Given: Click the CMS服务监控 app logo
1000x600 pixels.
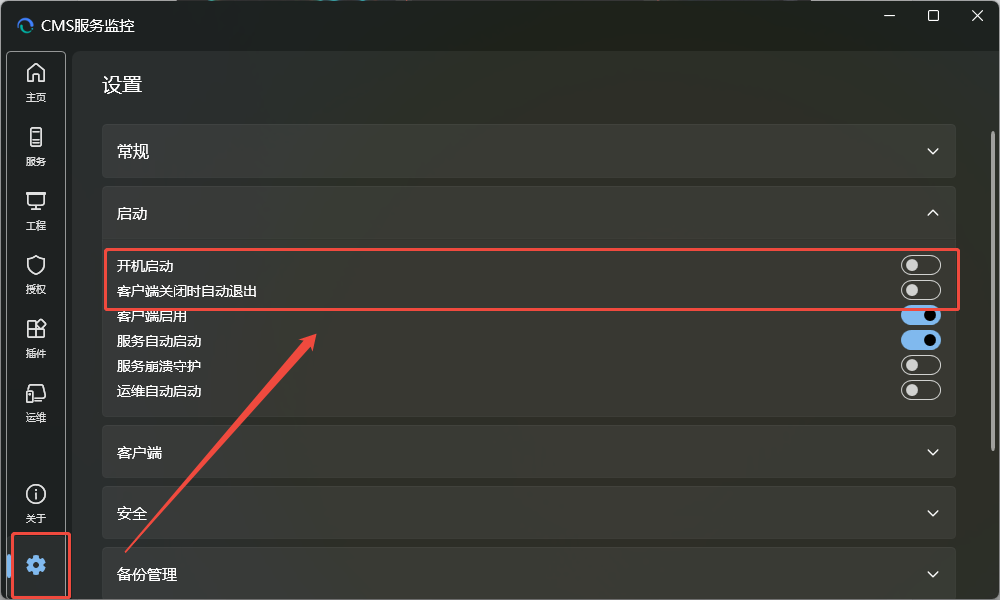Looking at the screenshot, I should point(26,26).
